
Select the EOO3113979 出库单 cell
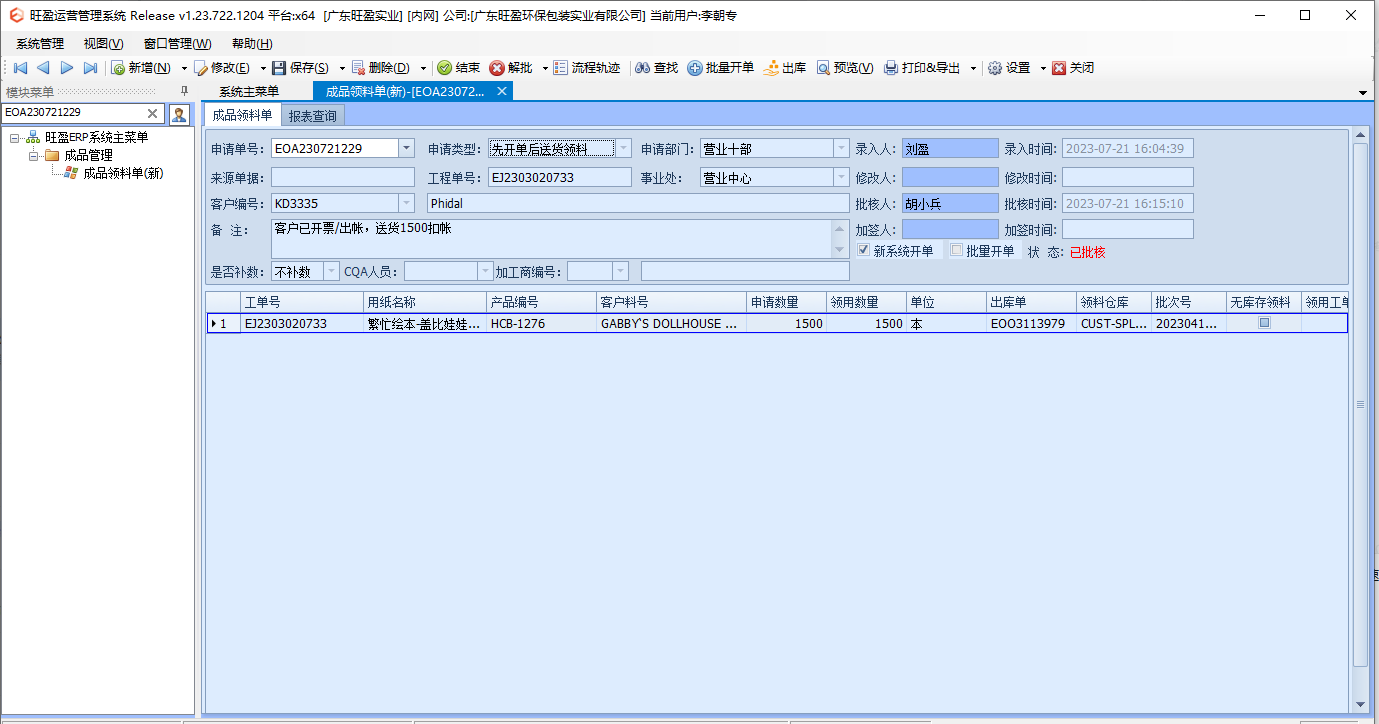1031,324
